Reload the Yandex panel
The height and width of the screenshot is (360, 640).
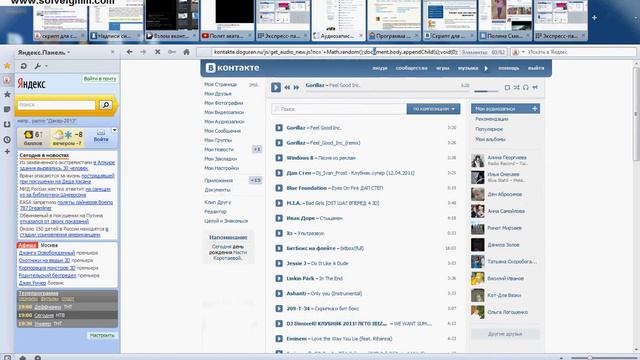[x=24, y=66]
